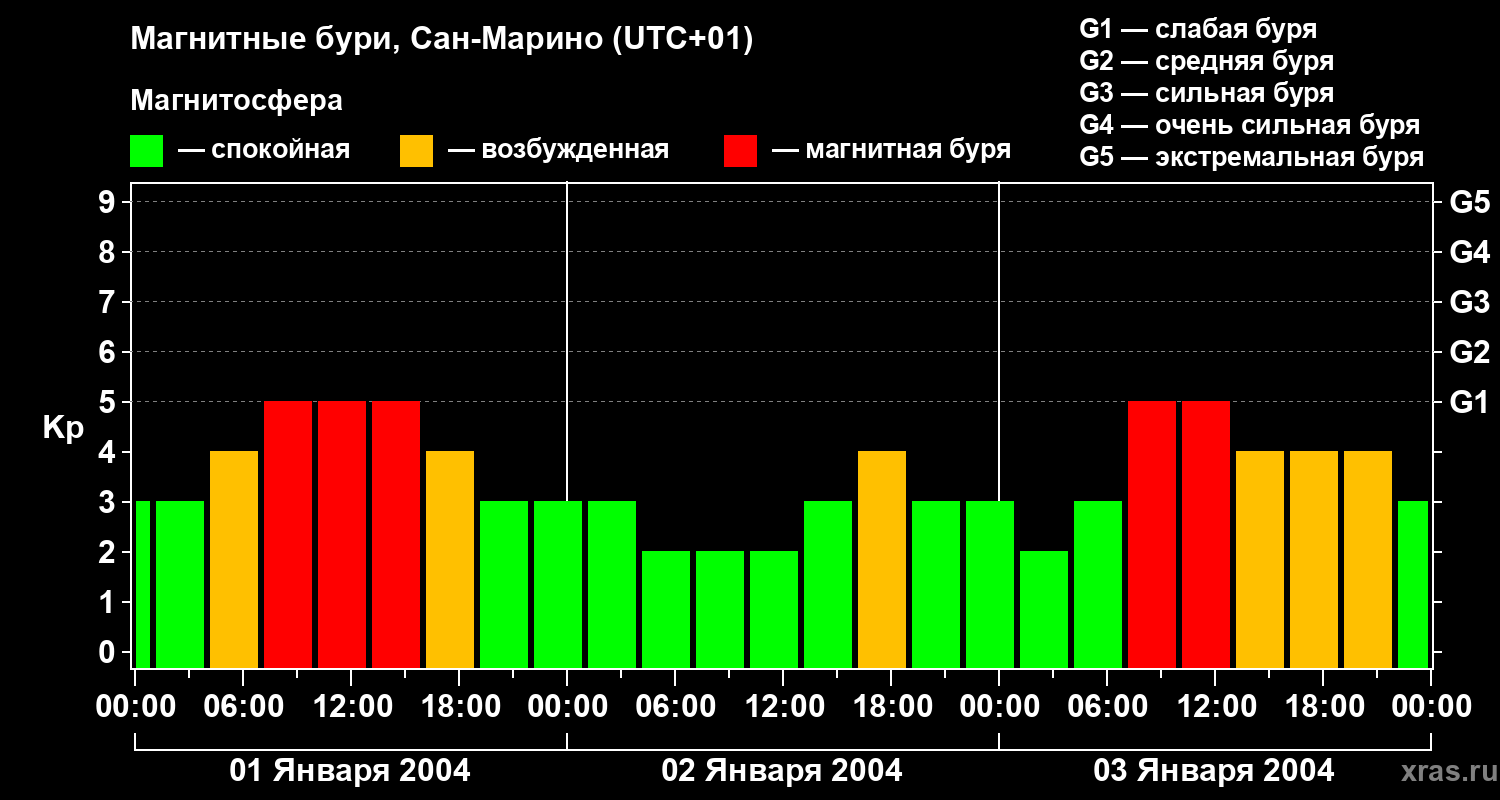The height and width of the screenshot is (800, 1500).
Task: Click the 'G5' label on the right axis
Action: (x=1469, y=202)
